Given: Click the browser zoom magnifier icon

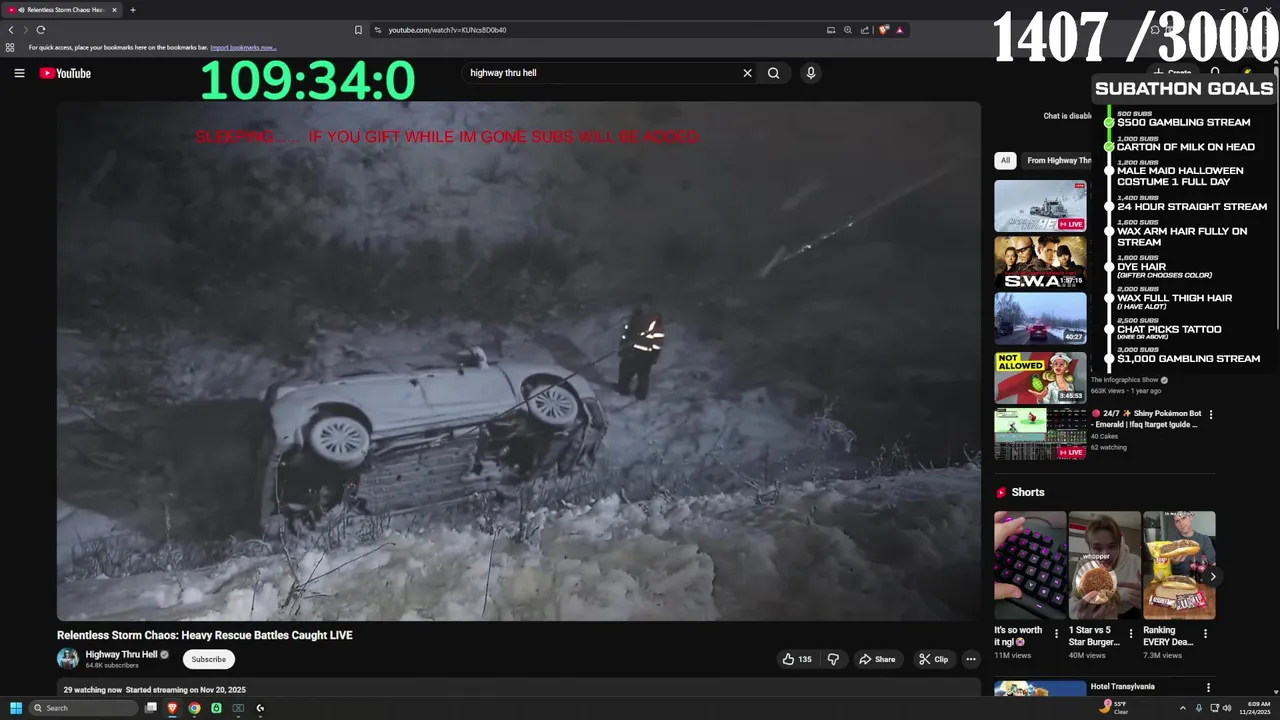Looking at the screenshot, I should point(848,30).
